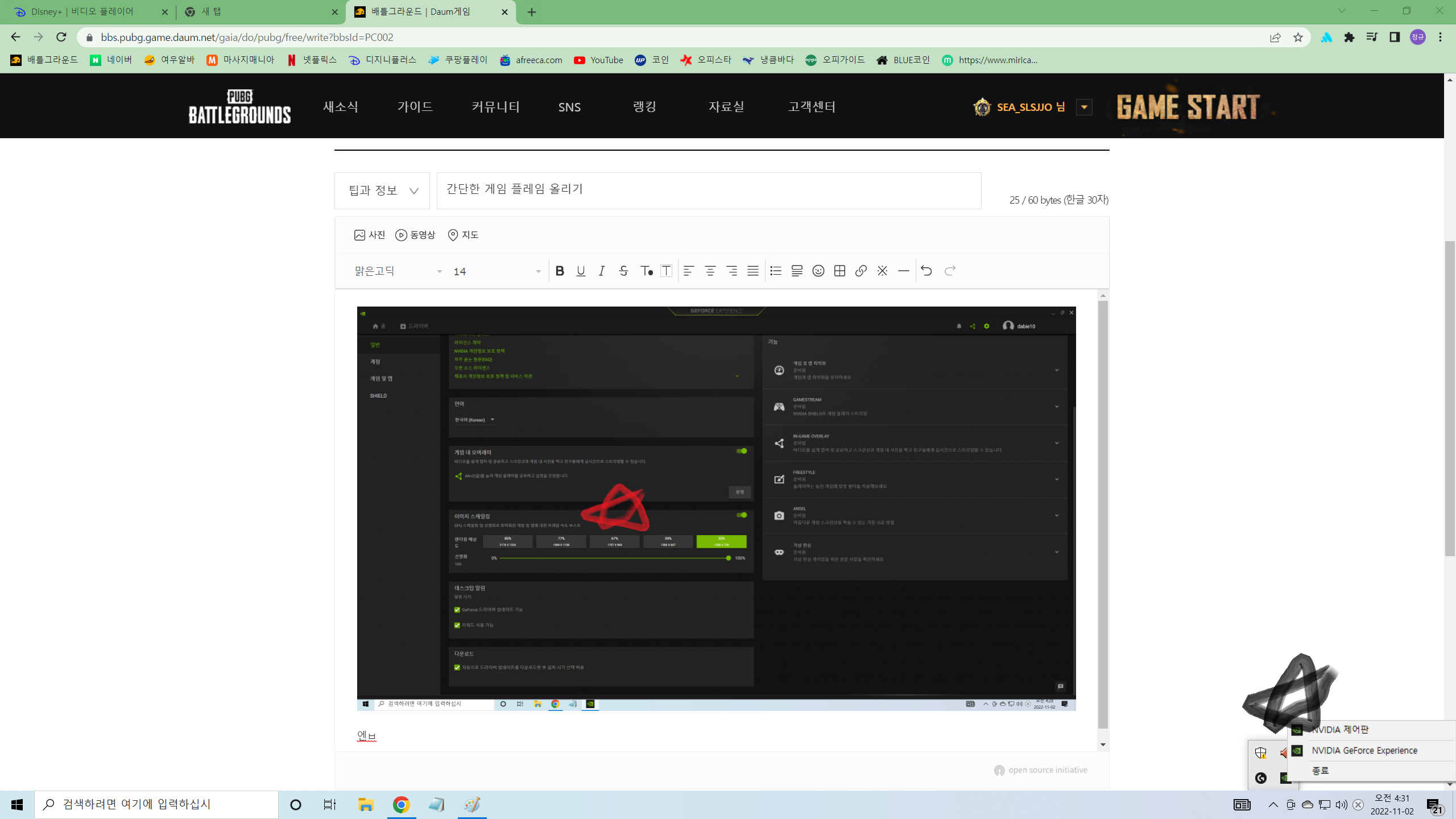Click the remove formatting icon

882,271
